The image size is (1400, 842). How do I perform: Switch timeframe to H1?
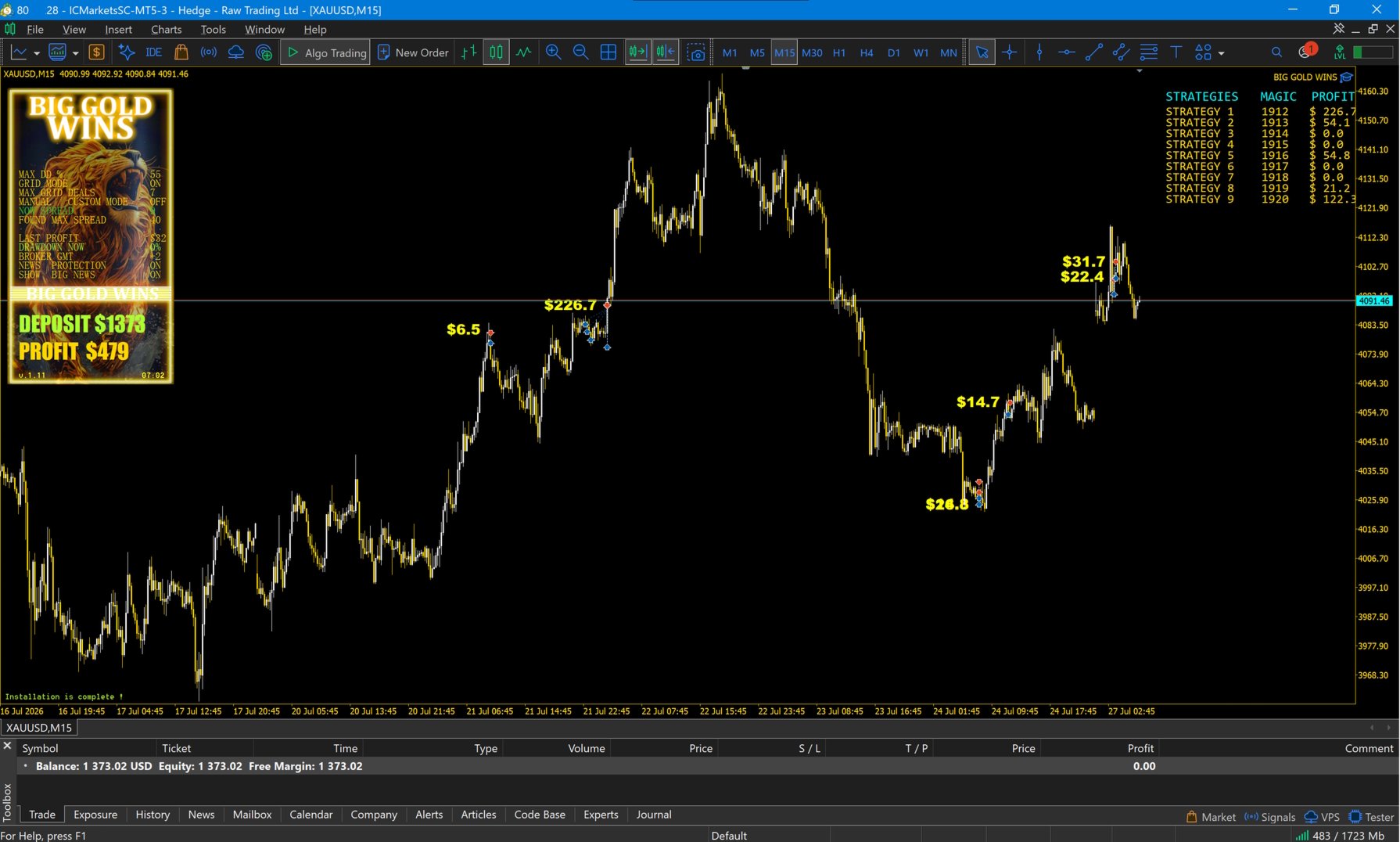839,52
